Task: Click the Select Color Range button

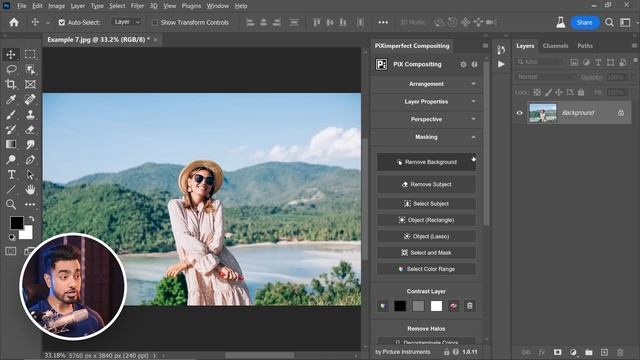Action: pyautogui.click(x=426, y=269)
